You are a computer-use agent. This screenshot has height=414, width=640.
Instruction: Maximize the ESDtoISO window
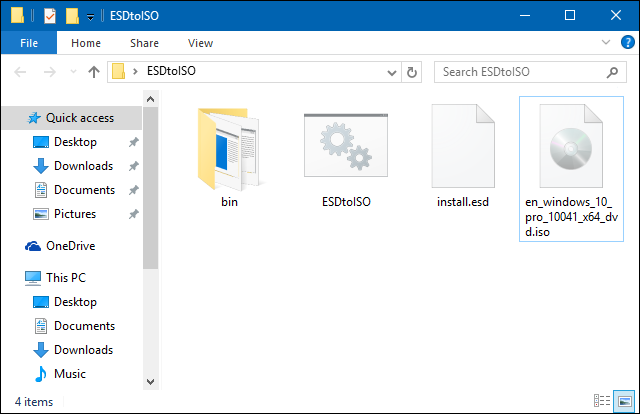[x=570, y=16]
